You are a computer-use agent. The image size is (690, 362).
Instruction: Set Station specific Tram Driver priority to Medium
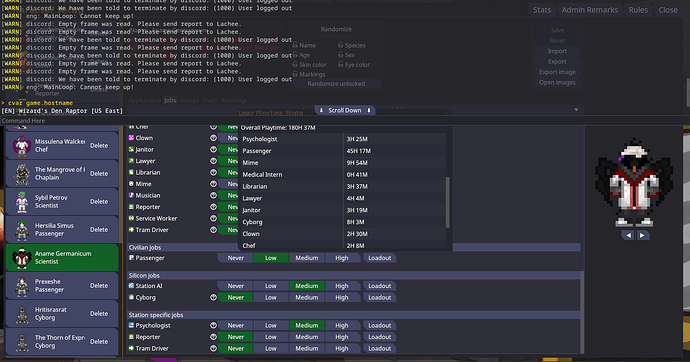(x=306, y=348)
